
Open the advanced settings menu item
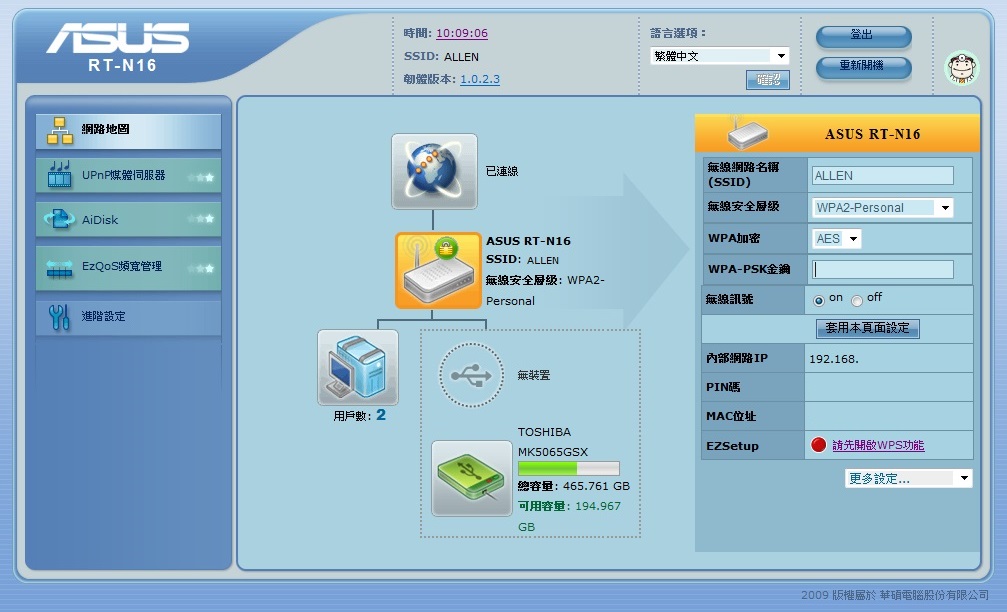point(128,317)
